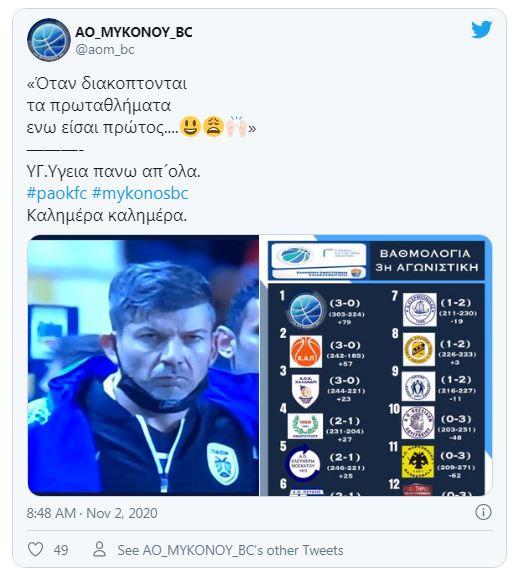Click the AO_MYKONOY_BC display name

tap(134, 32)
